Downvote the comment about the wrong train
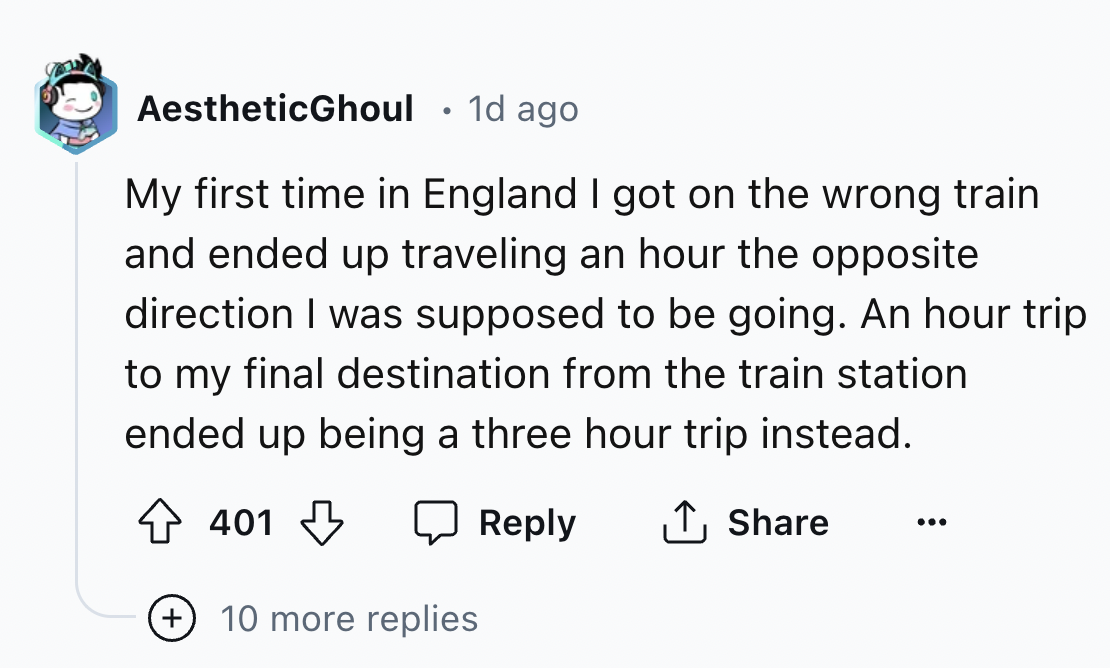The height and width of the screenshot is (668, 1110). (x=322, y=523)
